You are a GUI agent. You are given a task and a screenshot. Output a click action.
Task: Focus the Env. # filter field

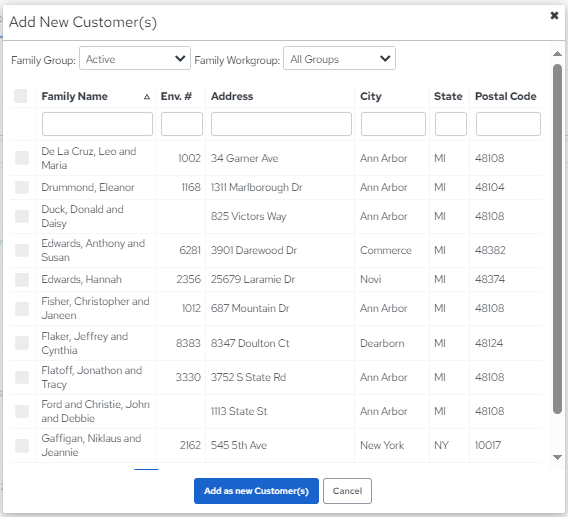tap(182, 124)
